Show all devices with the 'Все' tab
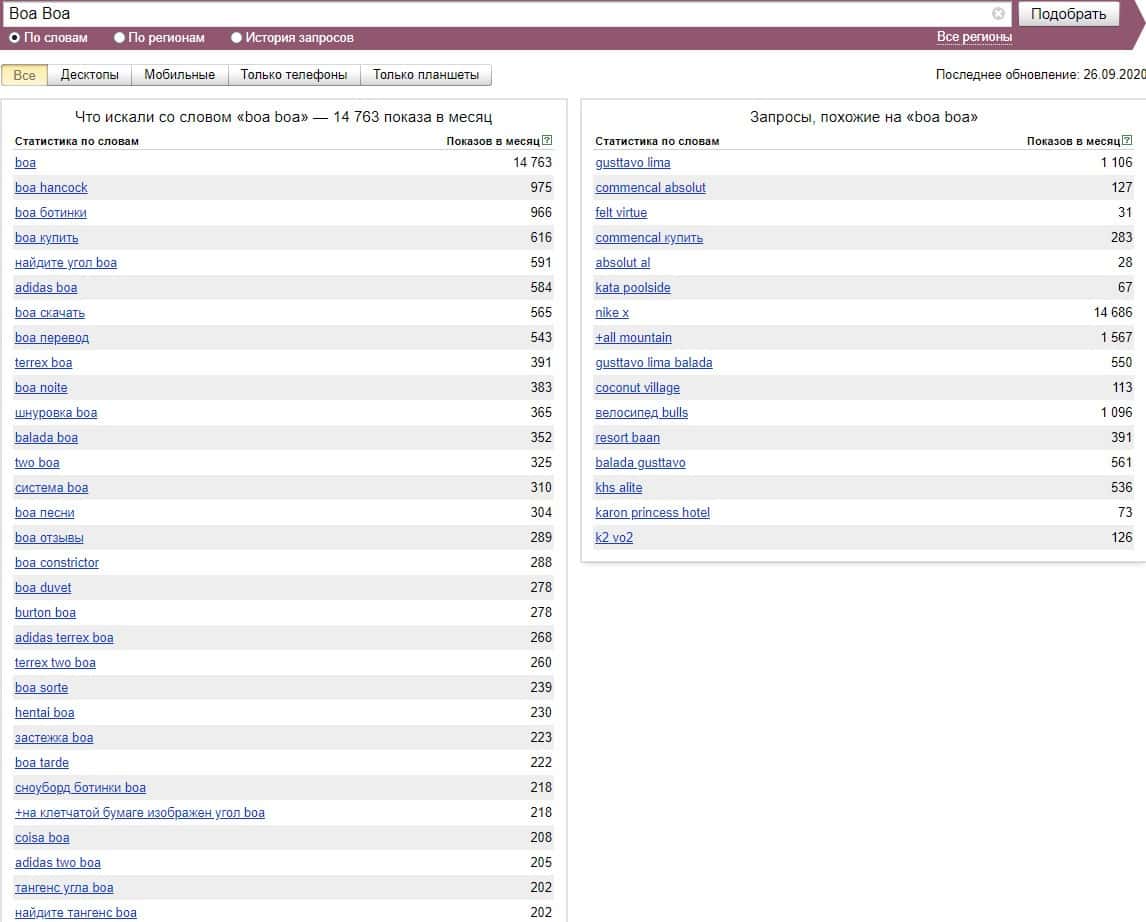The height and width of the screenshot is (922, 1146). (x=24, y=75)
